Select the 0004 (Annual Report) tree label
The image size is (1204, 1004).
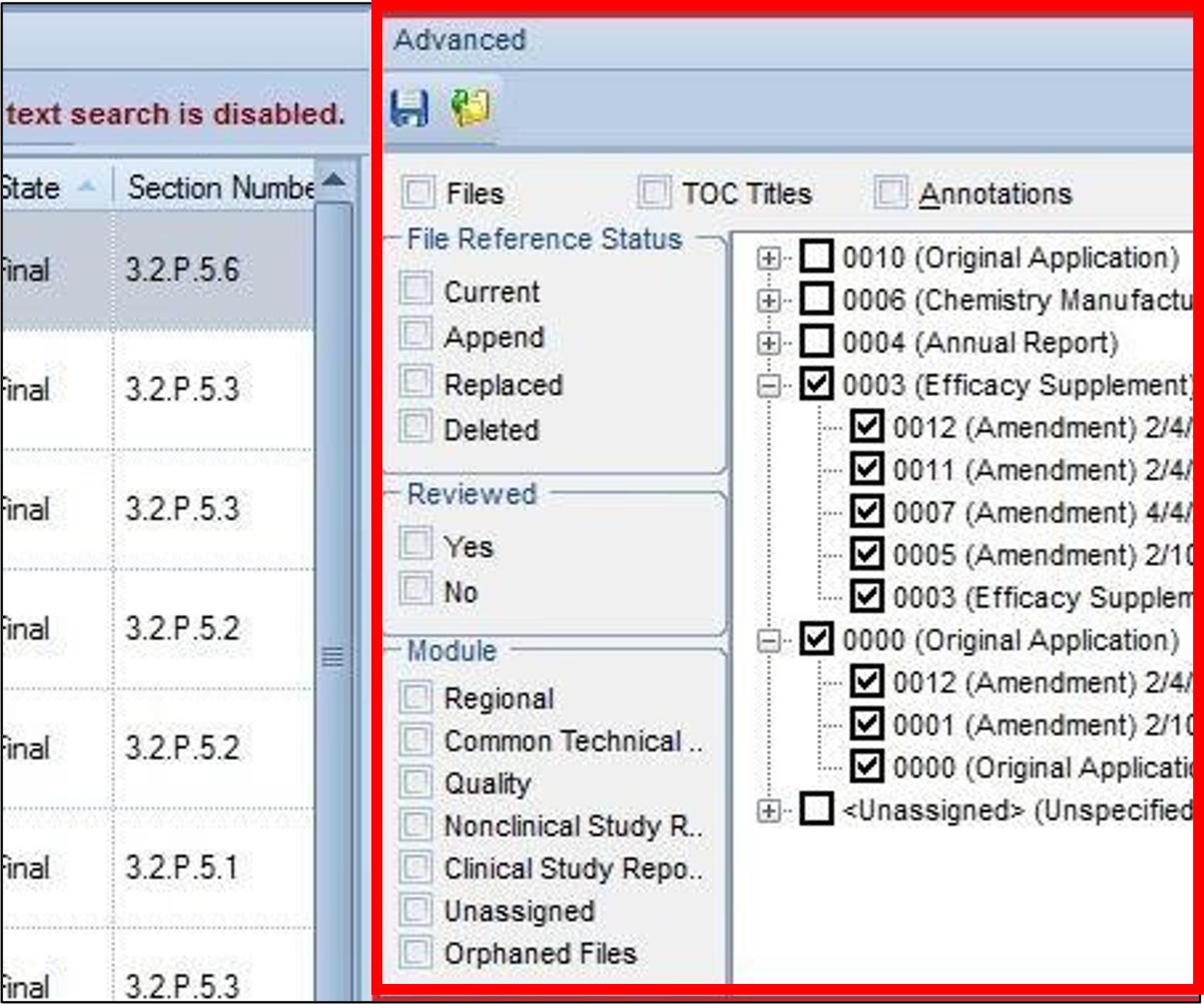point(981,343)
